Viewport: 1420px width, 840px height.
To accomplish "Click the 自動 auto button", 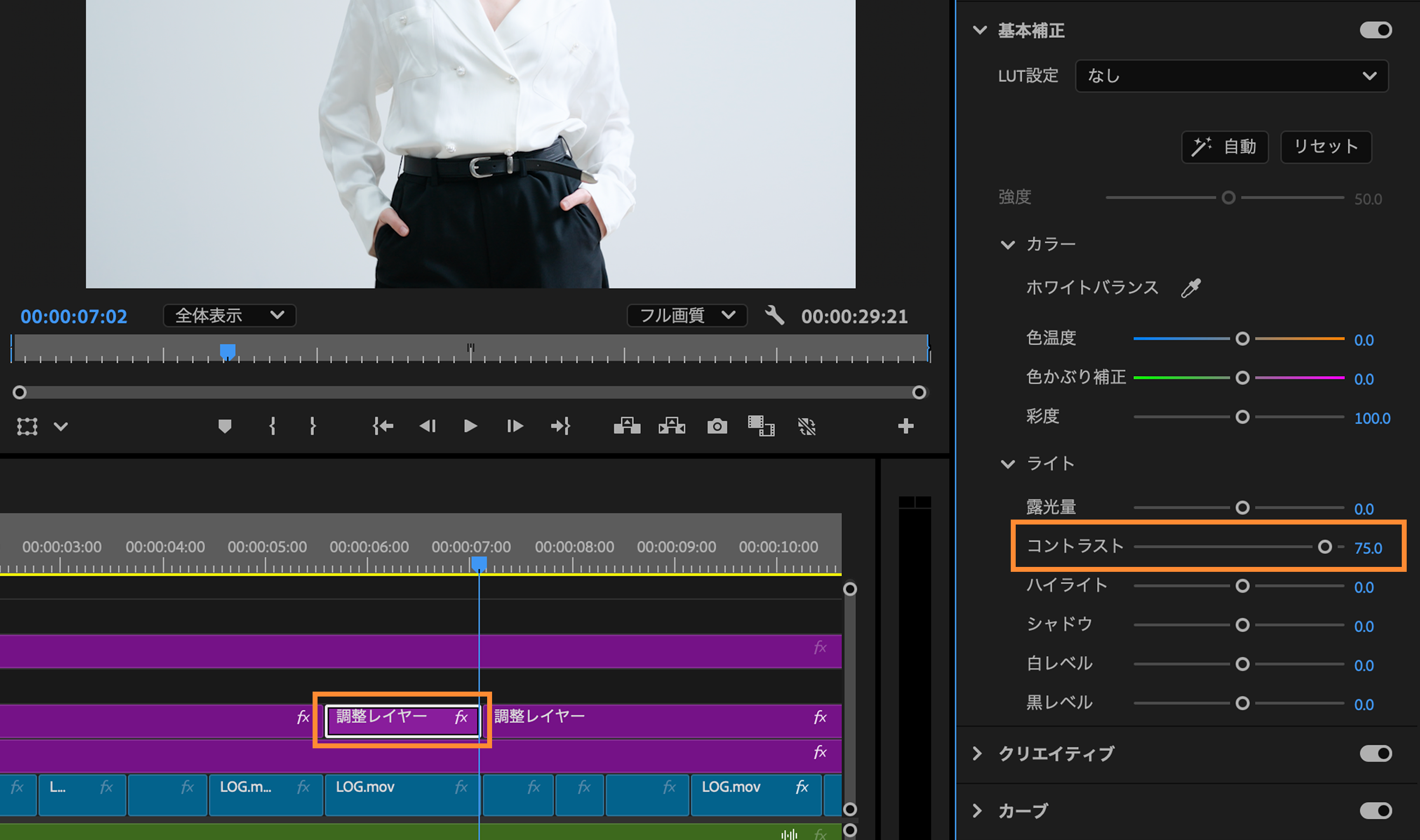I will pyautogui.click(x=1224, y=147).
